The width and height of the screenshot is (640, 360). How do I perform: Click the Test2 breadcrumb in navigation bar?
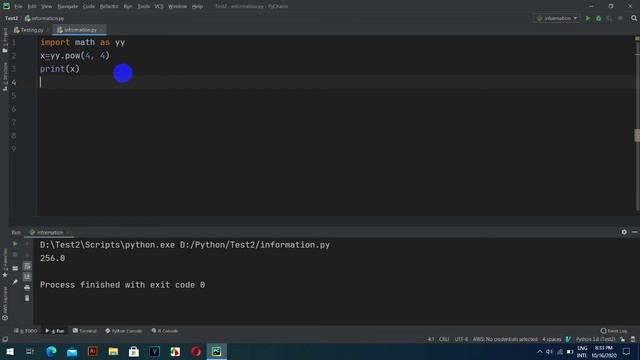coord(11,18)
